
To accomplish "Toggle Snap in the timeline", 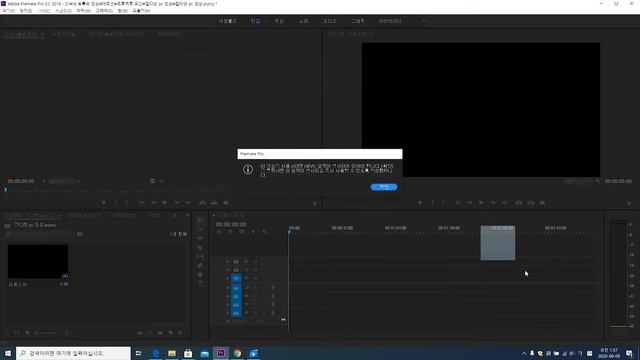I will tap(230, 232).
